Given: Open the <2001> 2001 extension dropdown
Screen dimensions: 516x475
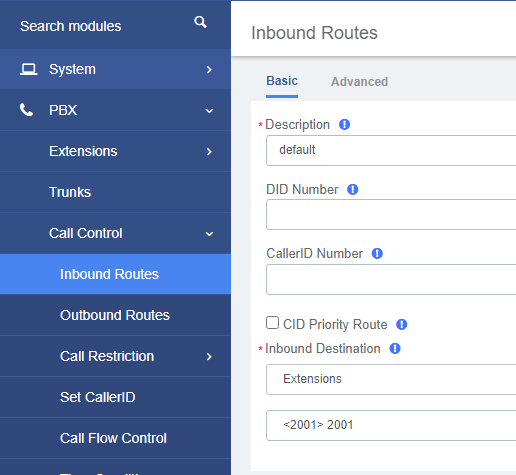Looking at the screenshot, I should tap(391, 425).
